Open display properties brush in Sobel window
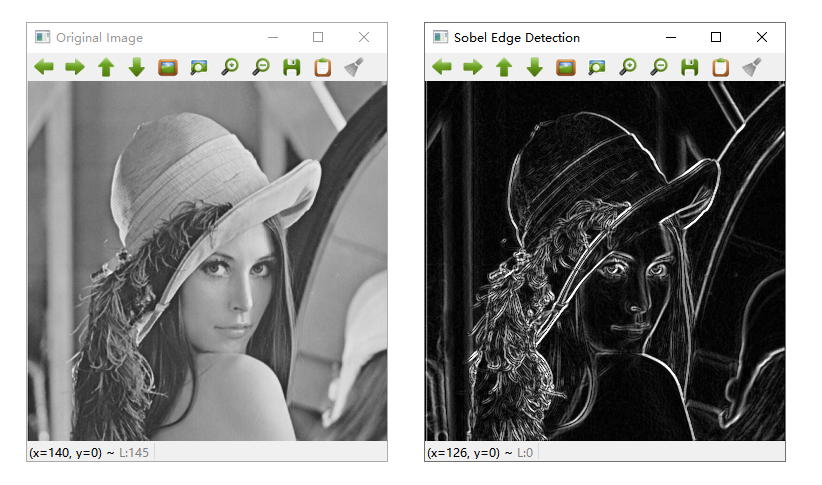The image size is (822, 485). tap(752, 67)
